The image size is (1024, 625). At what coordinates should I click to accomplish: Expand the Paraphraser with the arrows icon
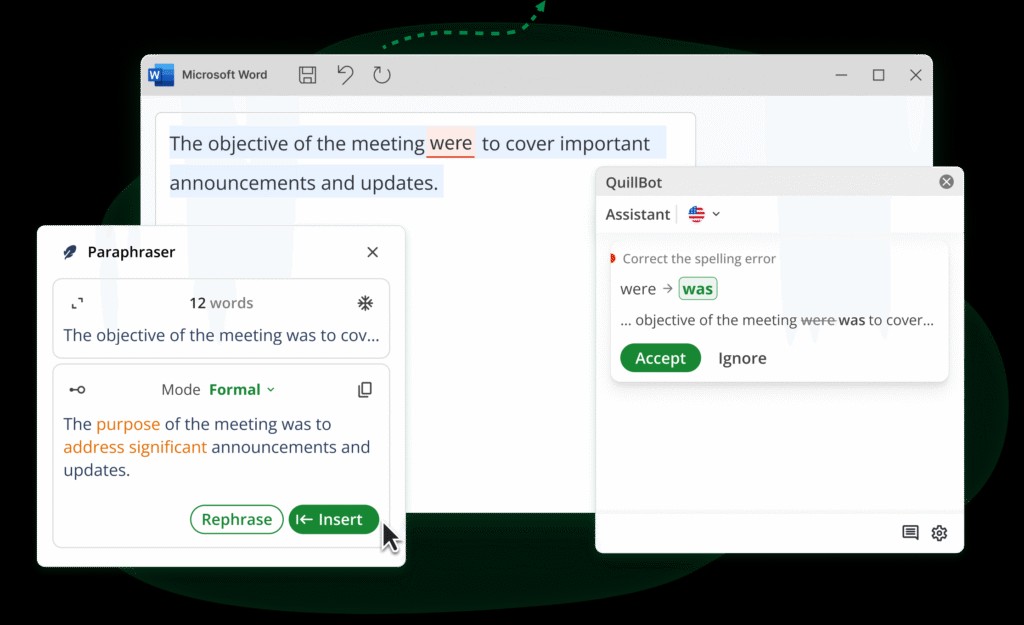(x=77, y=303)
